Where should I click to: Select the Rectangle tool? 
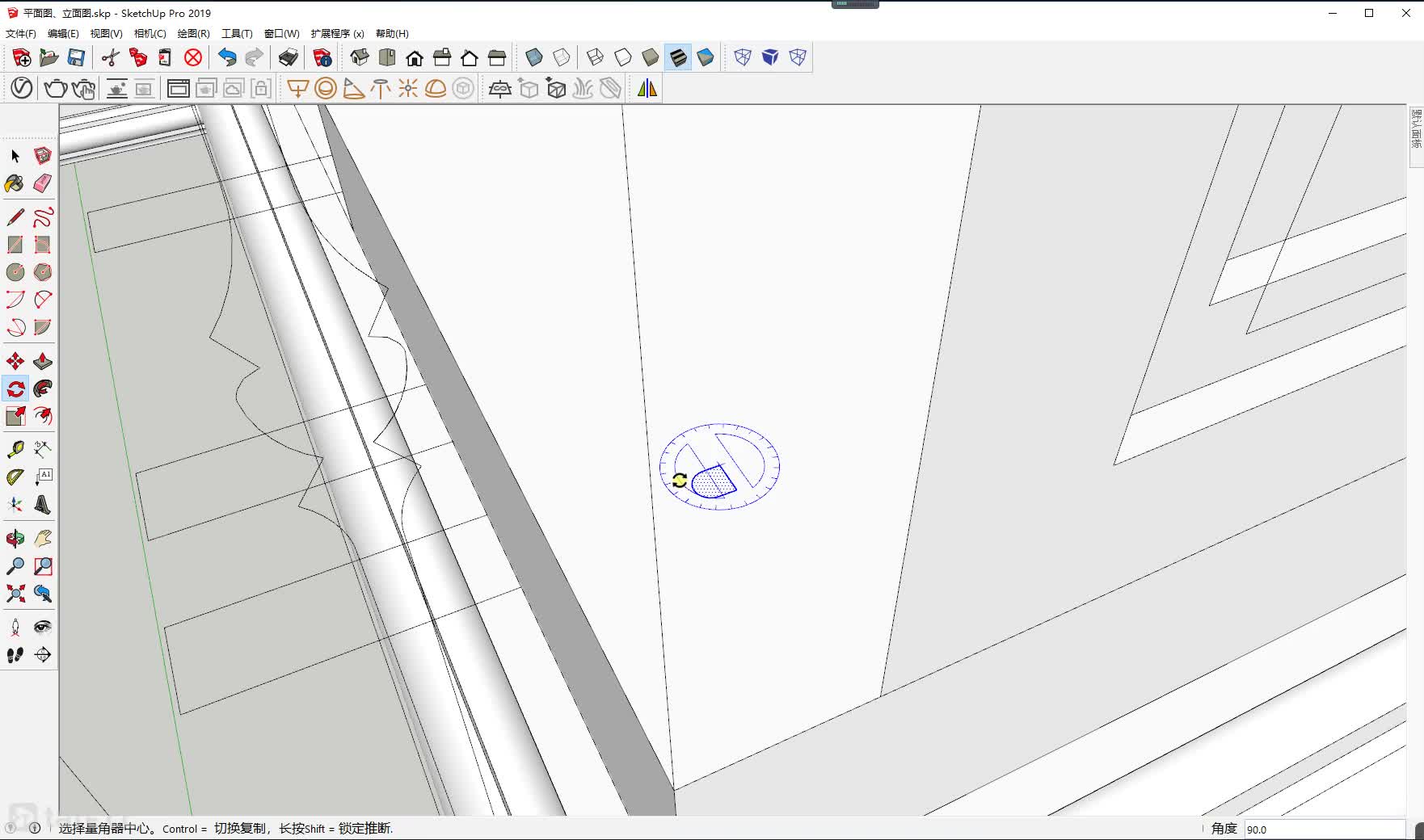click(x=15, y=245)
